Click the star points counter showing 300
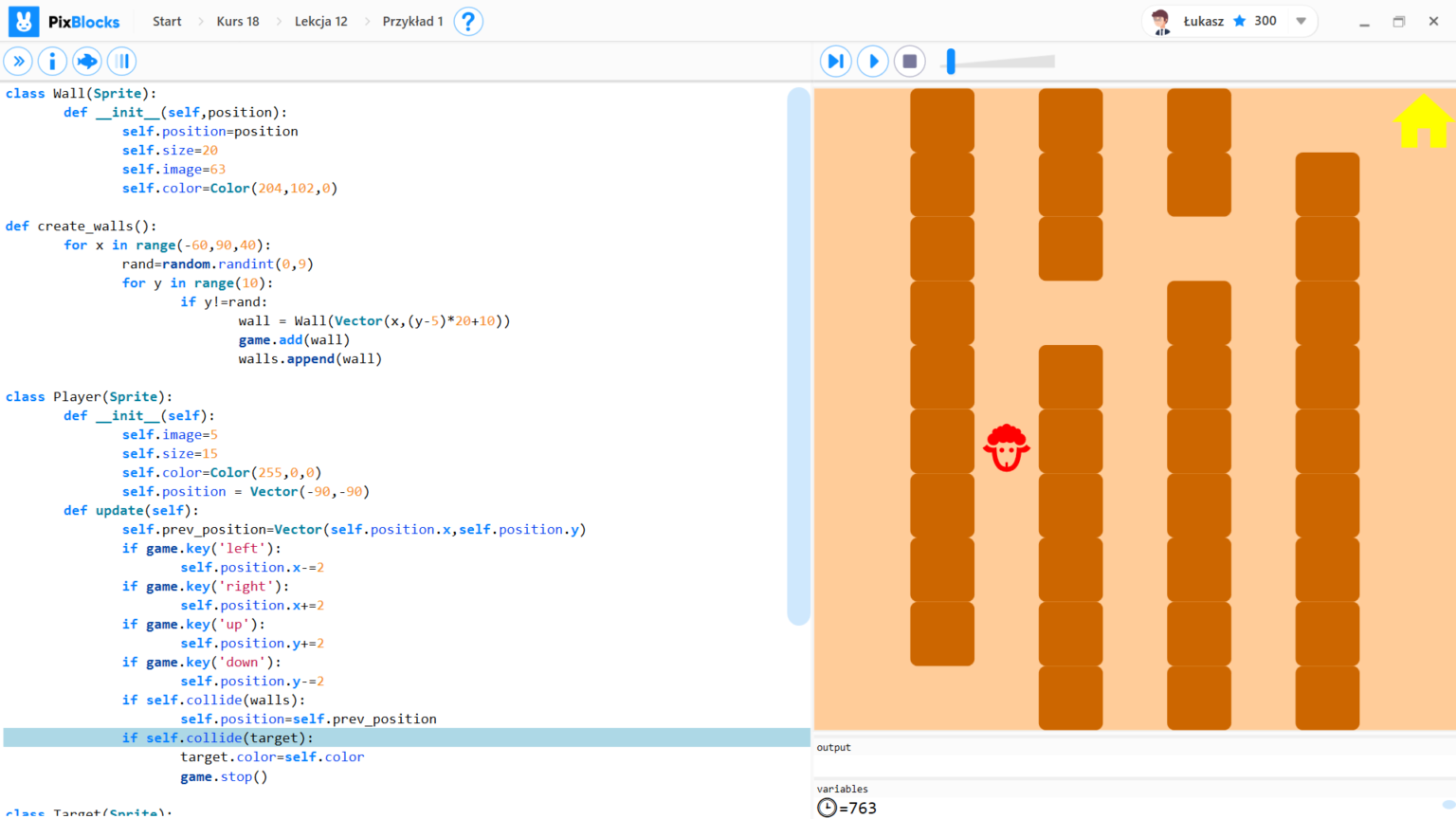 pyautogui.click(x=1254, y=21)
